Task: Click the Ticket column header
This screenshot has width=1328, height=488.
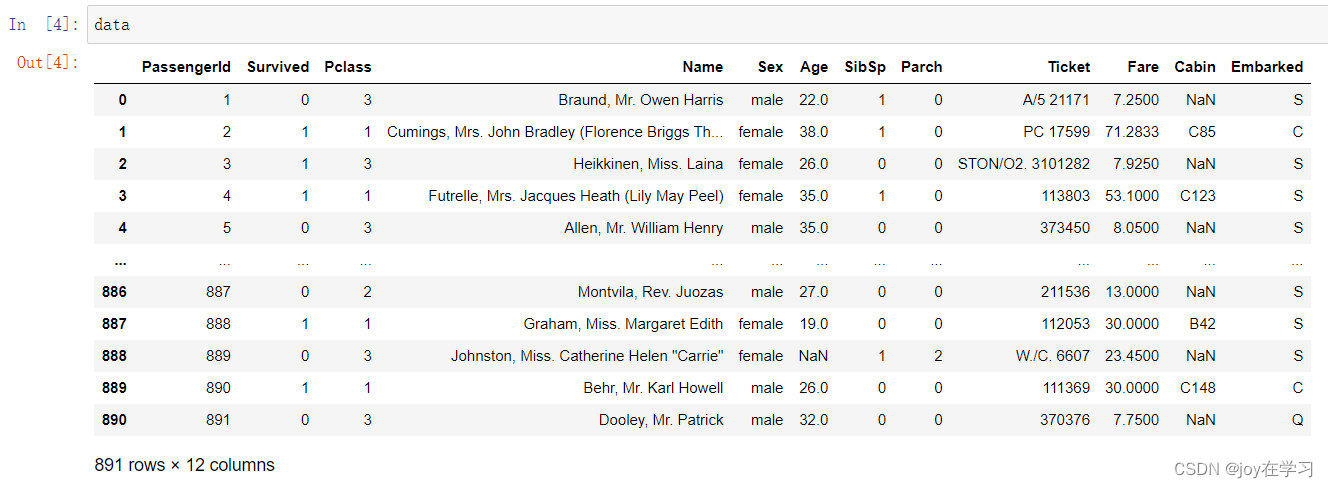Action: point(1069,67)
